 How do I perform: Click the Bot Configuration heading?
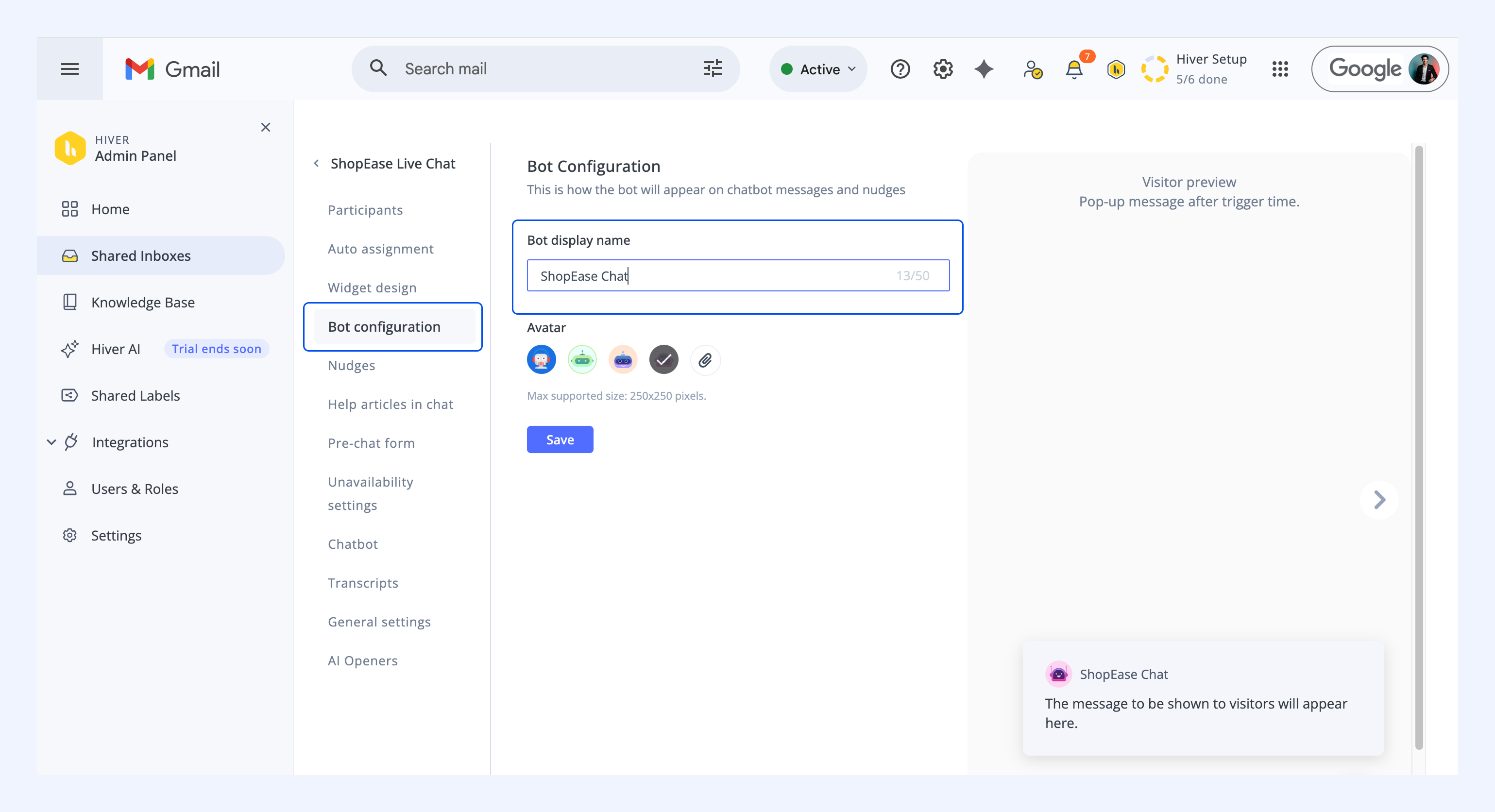(594, 167)
